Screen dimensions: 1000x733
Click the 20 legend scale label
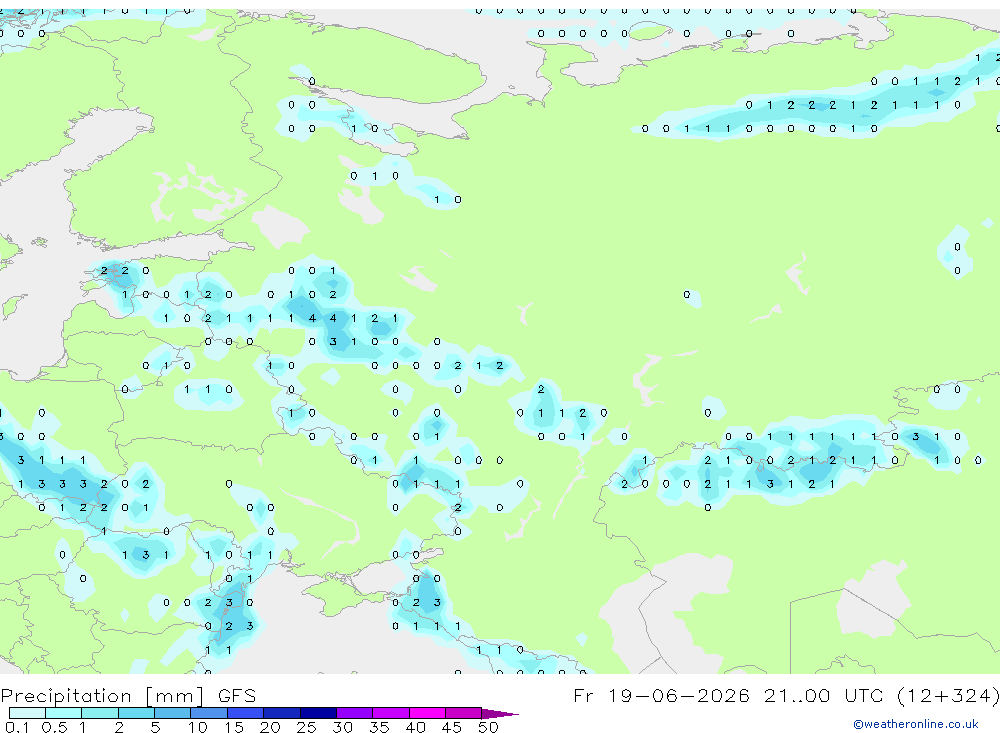click(270, 727)
